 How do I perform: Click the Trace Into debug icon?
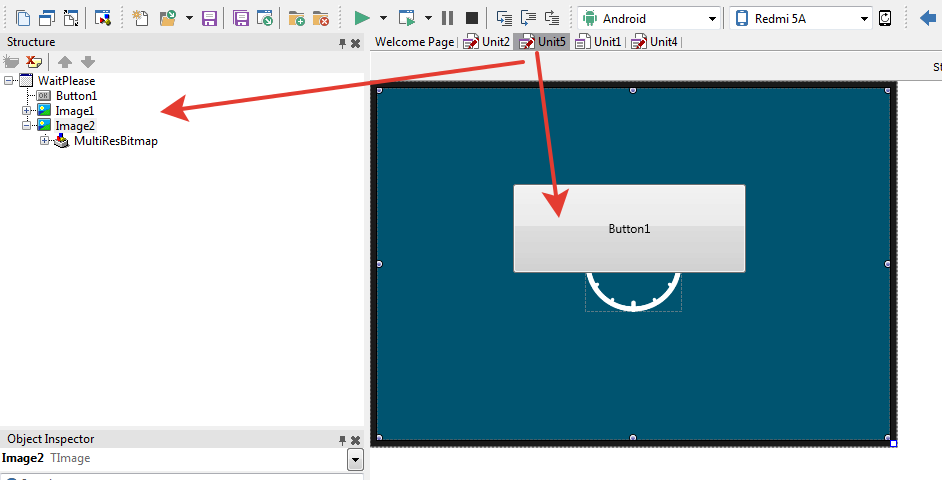pyautogui.click(x=504, y=18)
